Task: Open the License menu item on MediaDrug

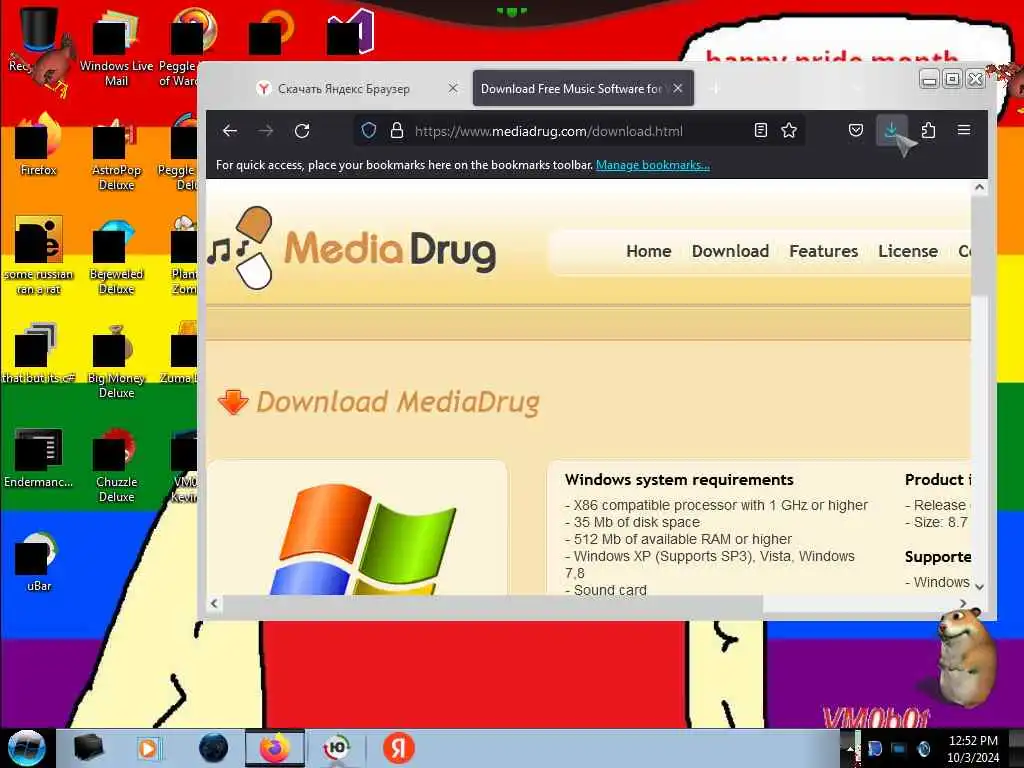Action: [908, 251]
